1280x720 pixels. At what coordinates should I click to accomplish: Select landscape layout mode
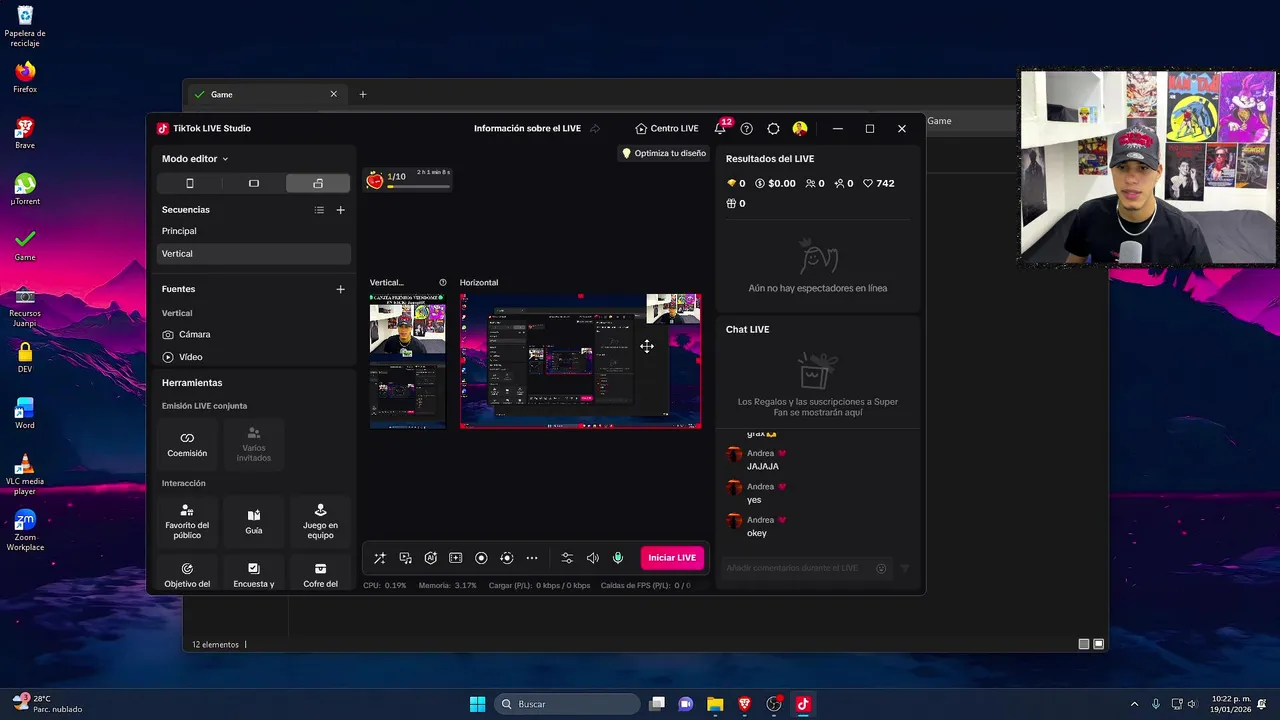pos(254,183)
